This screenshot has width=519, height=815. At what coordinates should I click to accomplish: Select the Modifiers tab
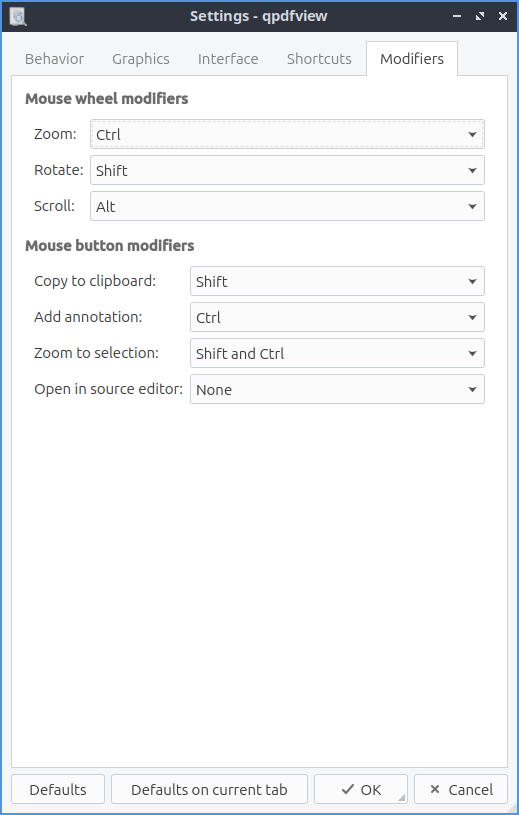pos(412,59)
